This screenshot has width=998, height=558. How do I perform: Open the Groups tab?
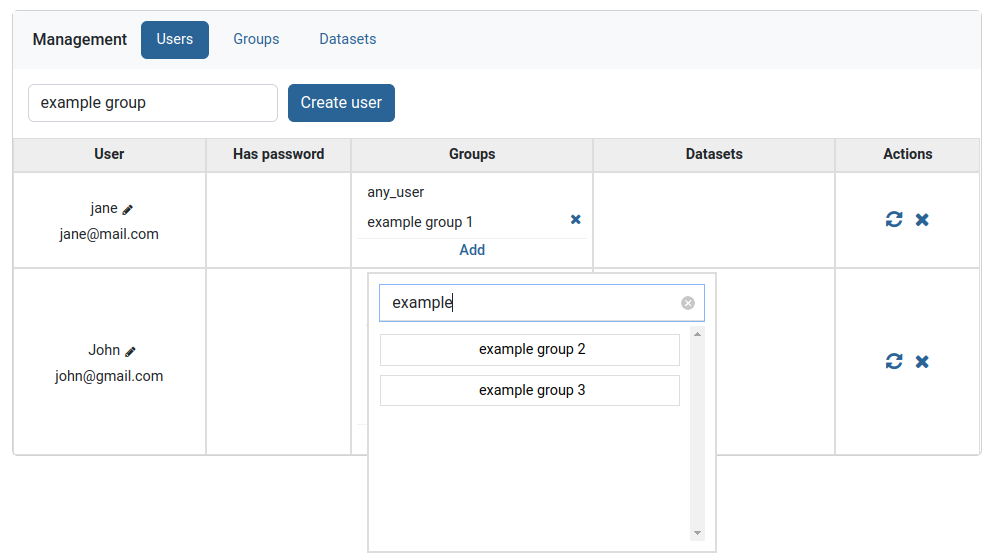pos(256,40)
